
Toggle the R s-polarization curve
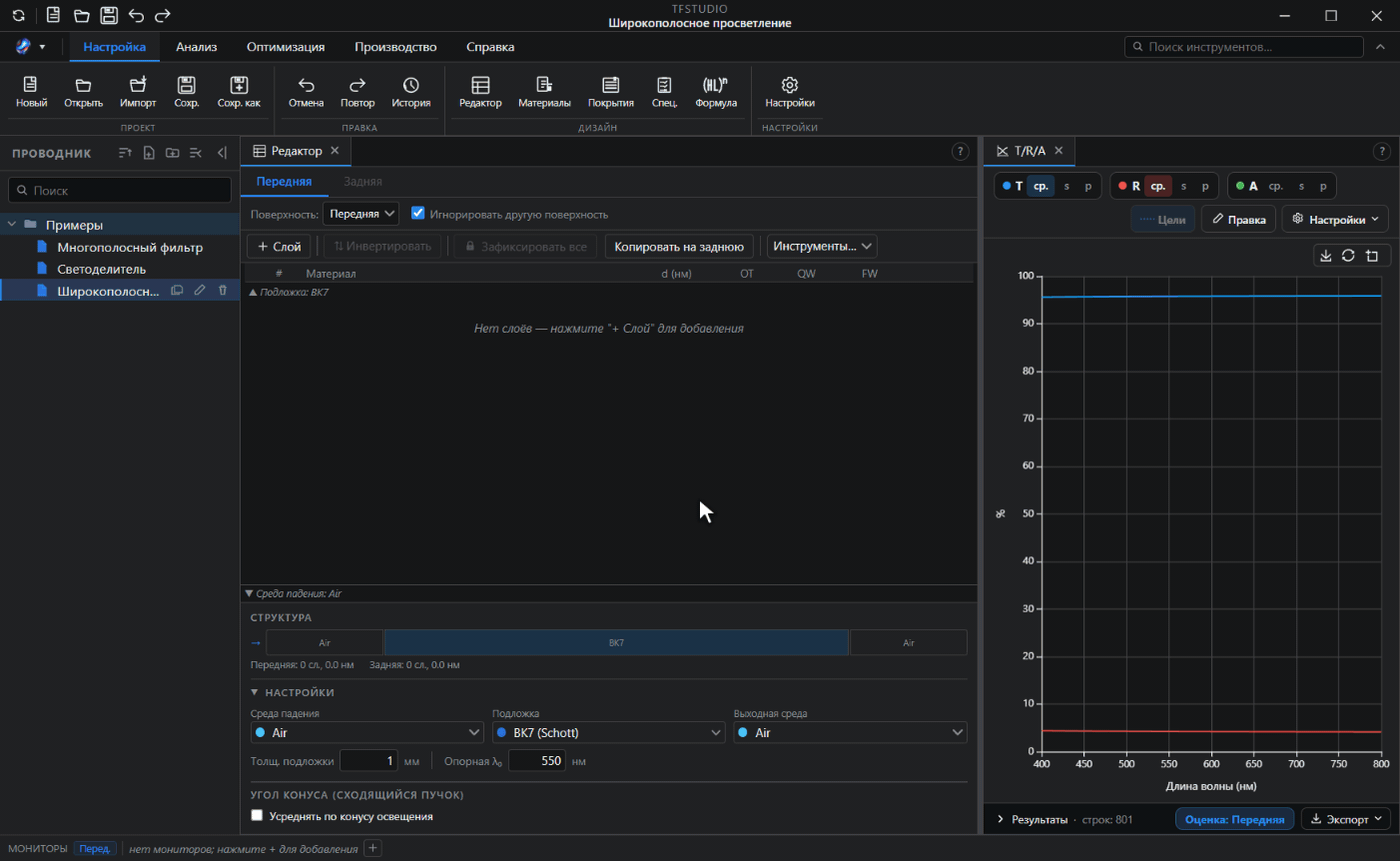(x=1184, y=186)
